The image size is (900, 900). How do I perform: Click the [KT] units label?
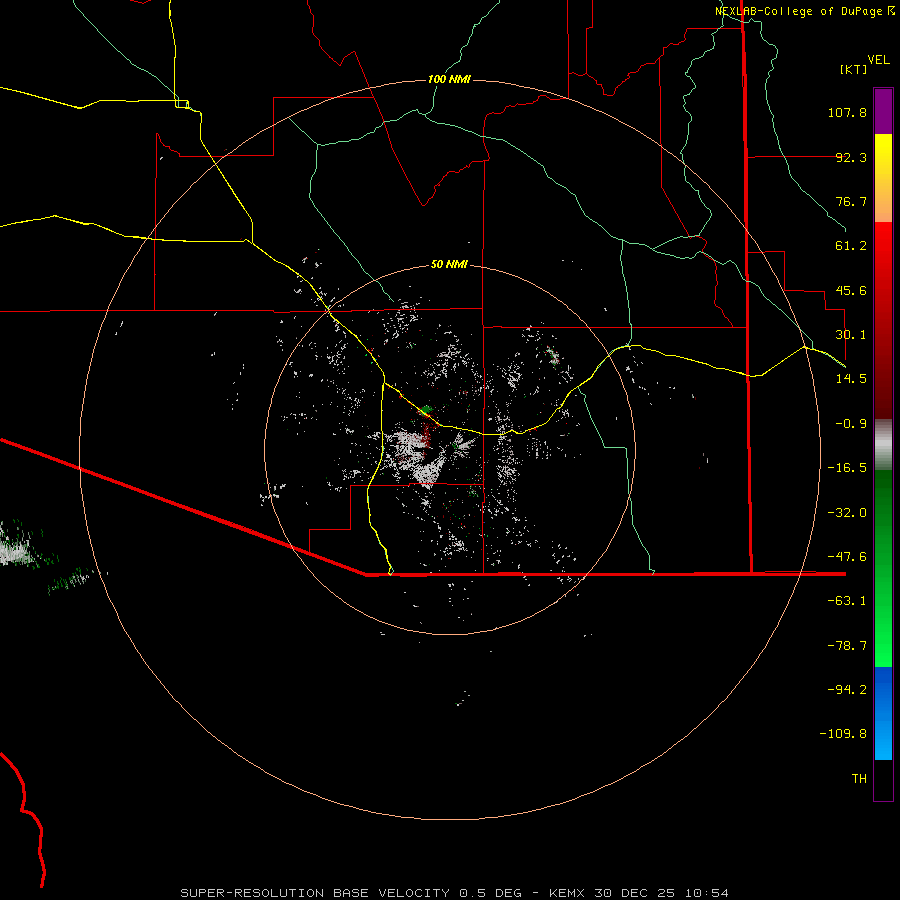coord(854,69)
